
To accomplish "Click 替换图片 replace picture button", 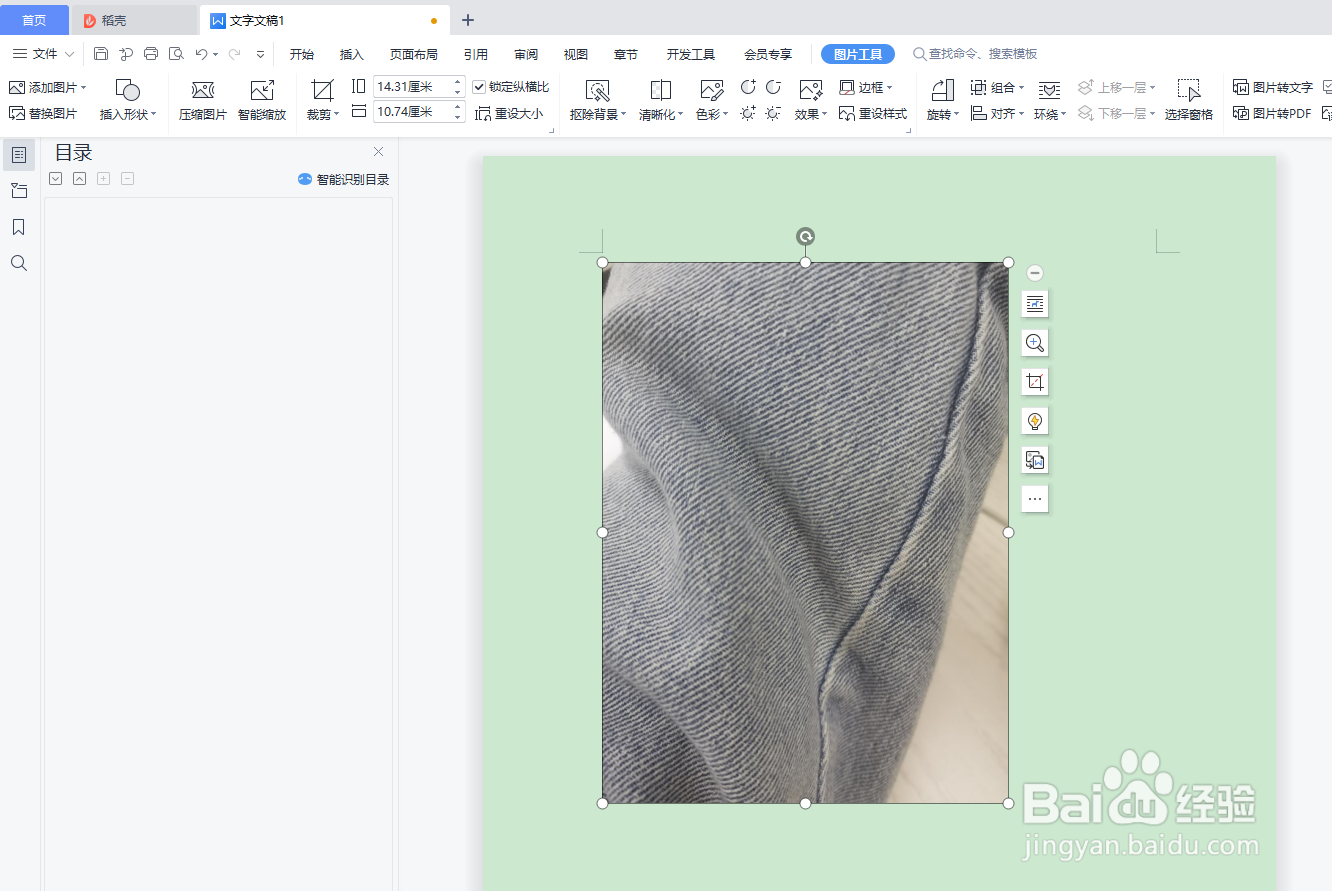I will (43, 114).
